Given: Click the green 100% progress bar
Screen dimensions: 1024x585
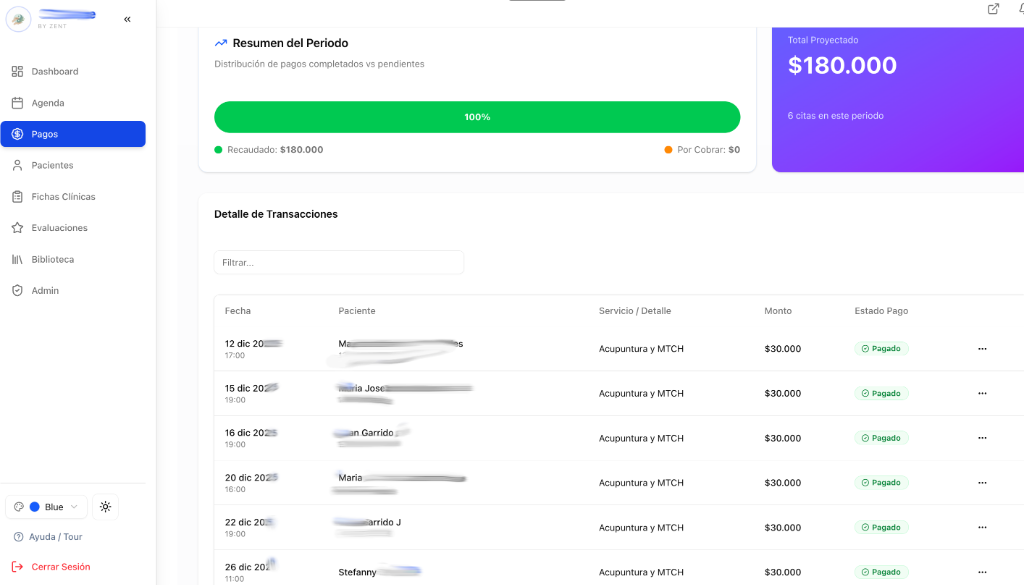Looking at the screenshot, I should pyautogui.click(x=477, y=117).
